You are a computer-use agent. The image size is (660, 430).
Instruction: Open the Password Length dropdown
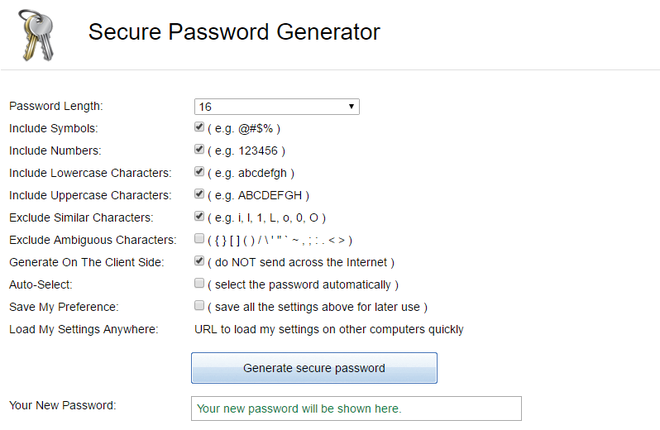(277, 106)
